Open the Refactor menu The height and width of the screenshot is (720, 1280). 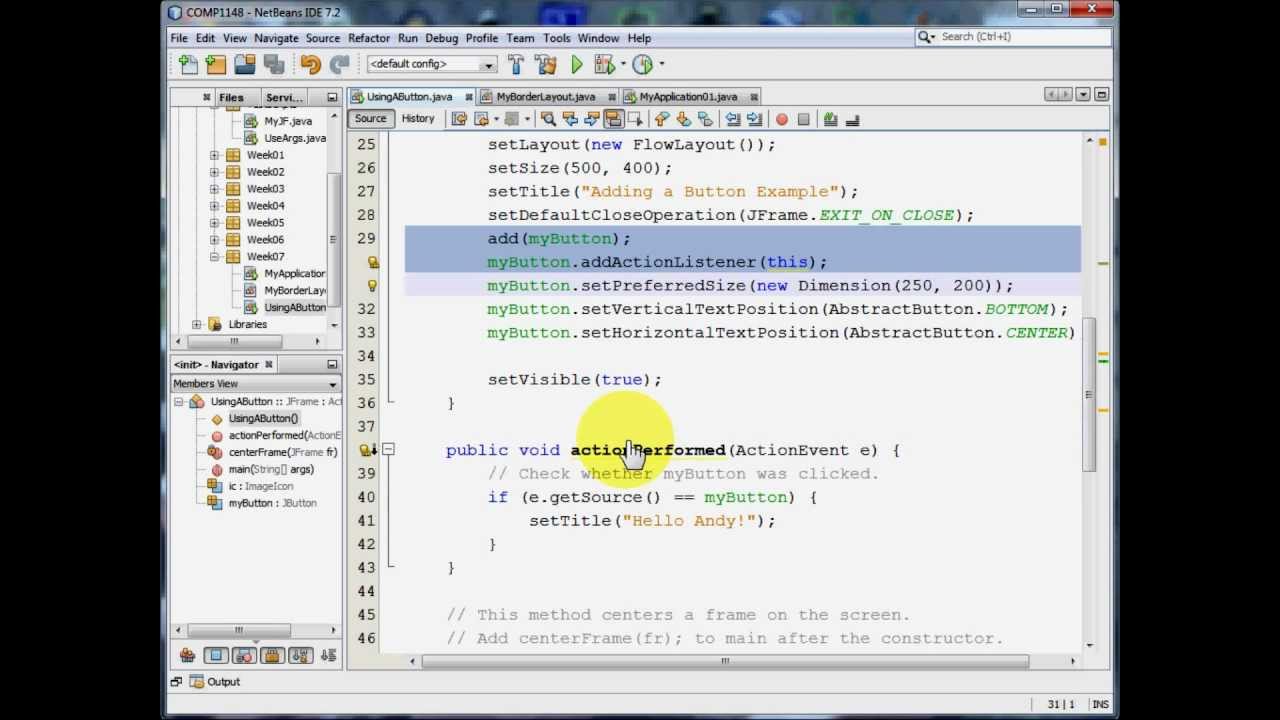pyautogui.click(x=369, y=38)
